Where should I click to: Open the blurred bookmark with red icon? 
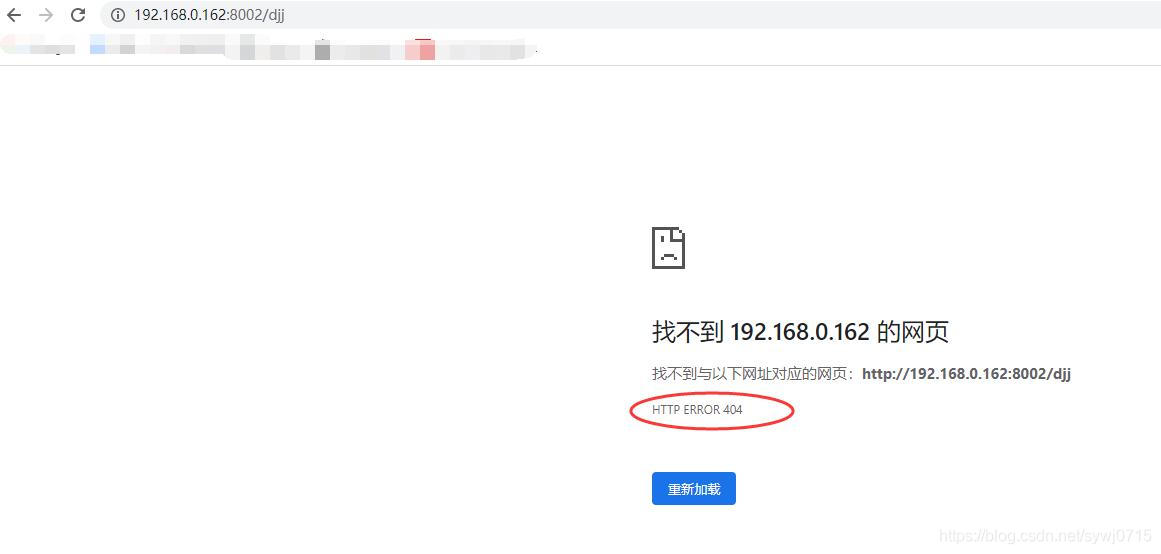[x=420, y=49]
